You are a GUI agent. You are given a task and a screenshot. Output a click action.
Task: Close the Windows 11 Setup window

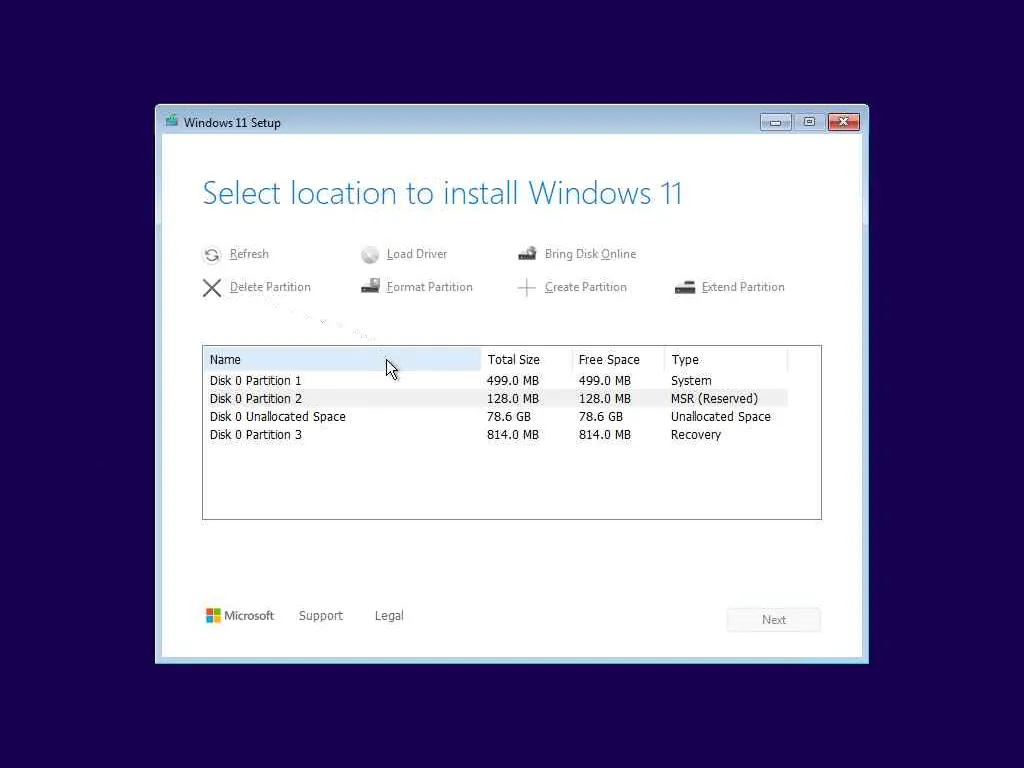[844, 122]
